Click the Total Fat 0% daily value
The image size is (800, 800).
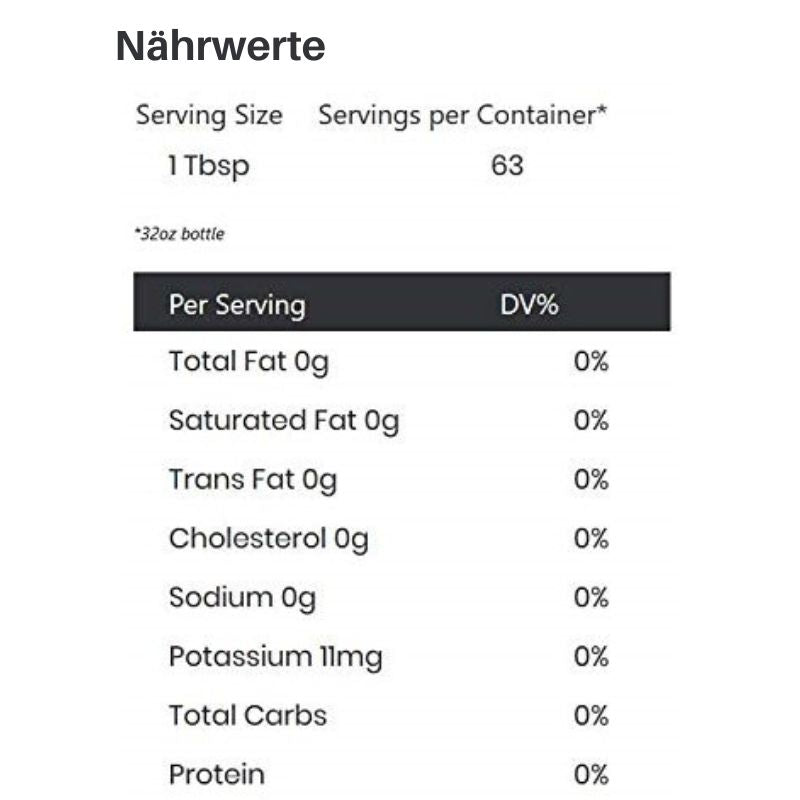591,361
